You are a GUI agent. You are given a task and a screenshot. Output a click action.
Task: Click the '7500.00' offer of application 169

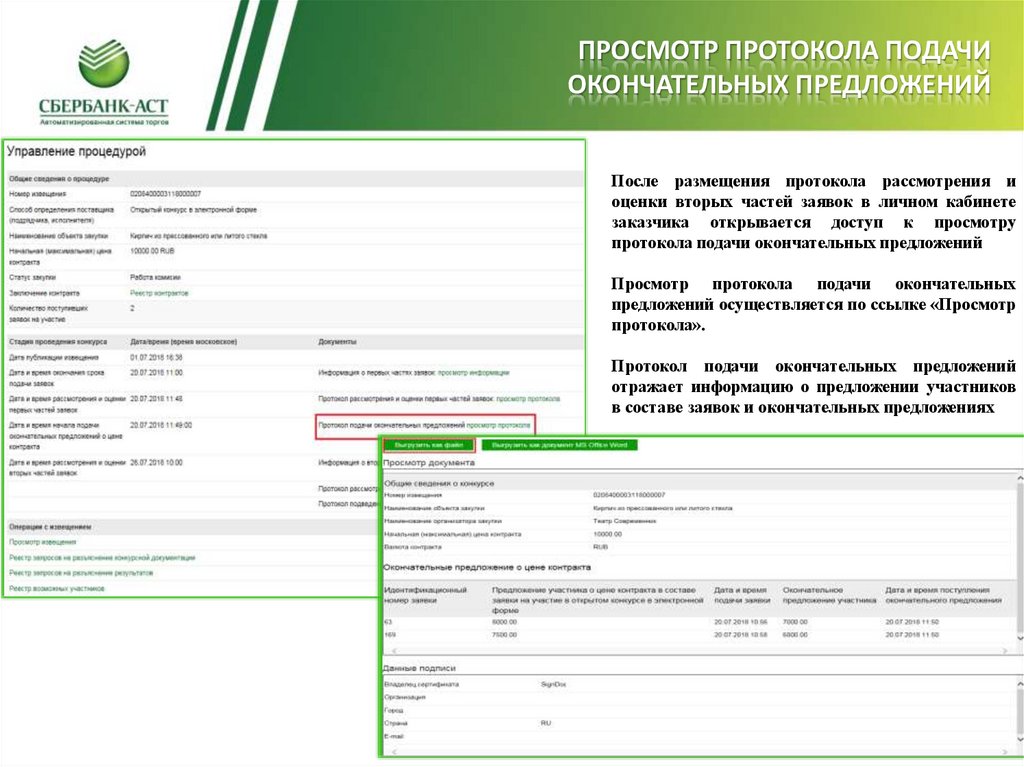(x=504, y=634)
